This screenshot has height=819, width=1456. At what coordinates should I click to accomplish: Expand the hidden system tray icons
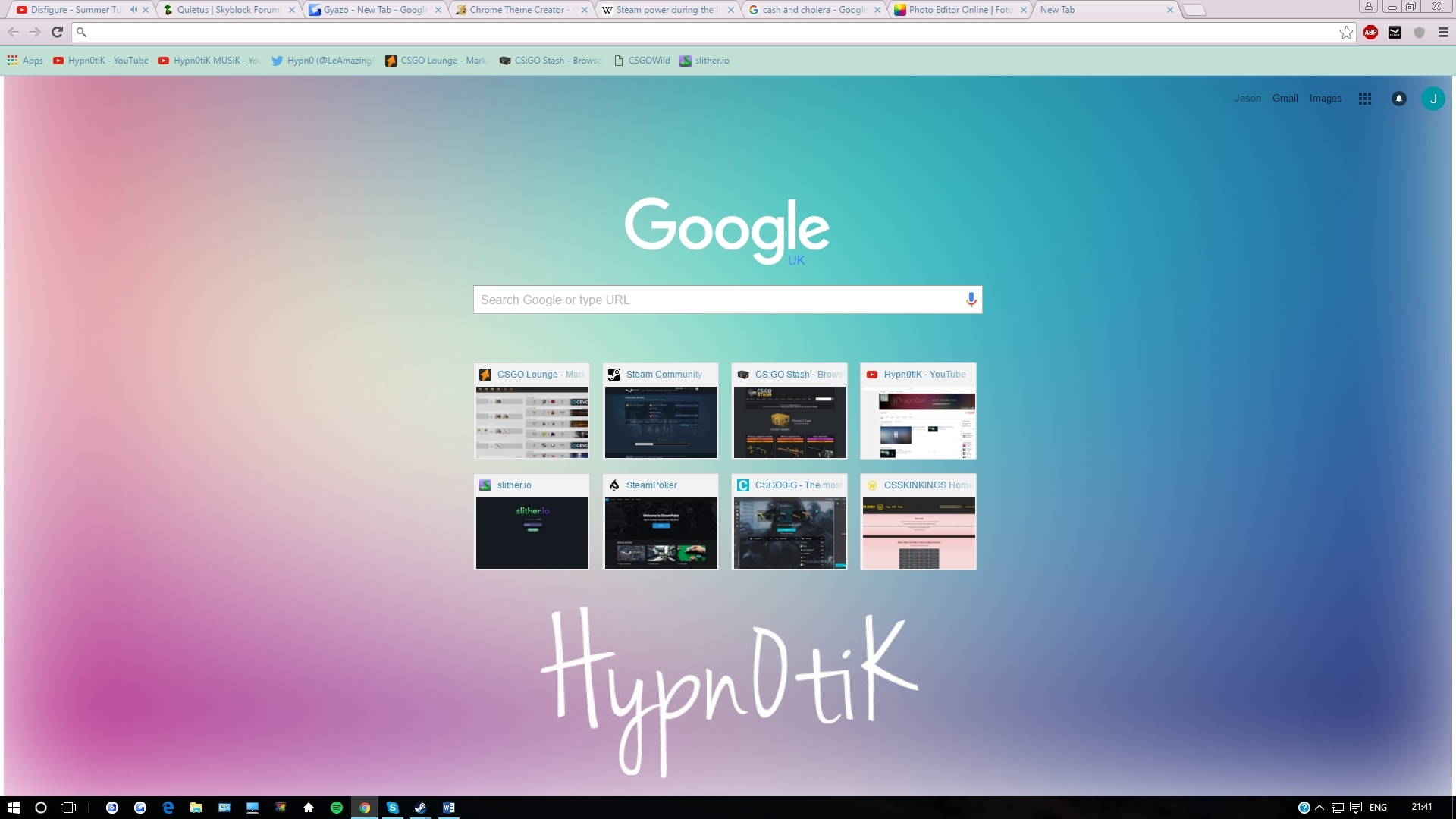click(1319, 808)
